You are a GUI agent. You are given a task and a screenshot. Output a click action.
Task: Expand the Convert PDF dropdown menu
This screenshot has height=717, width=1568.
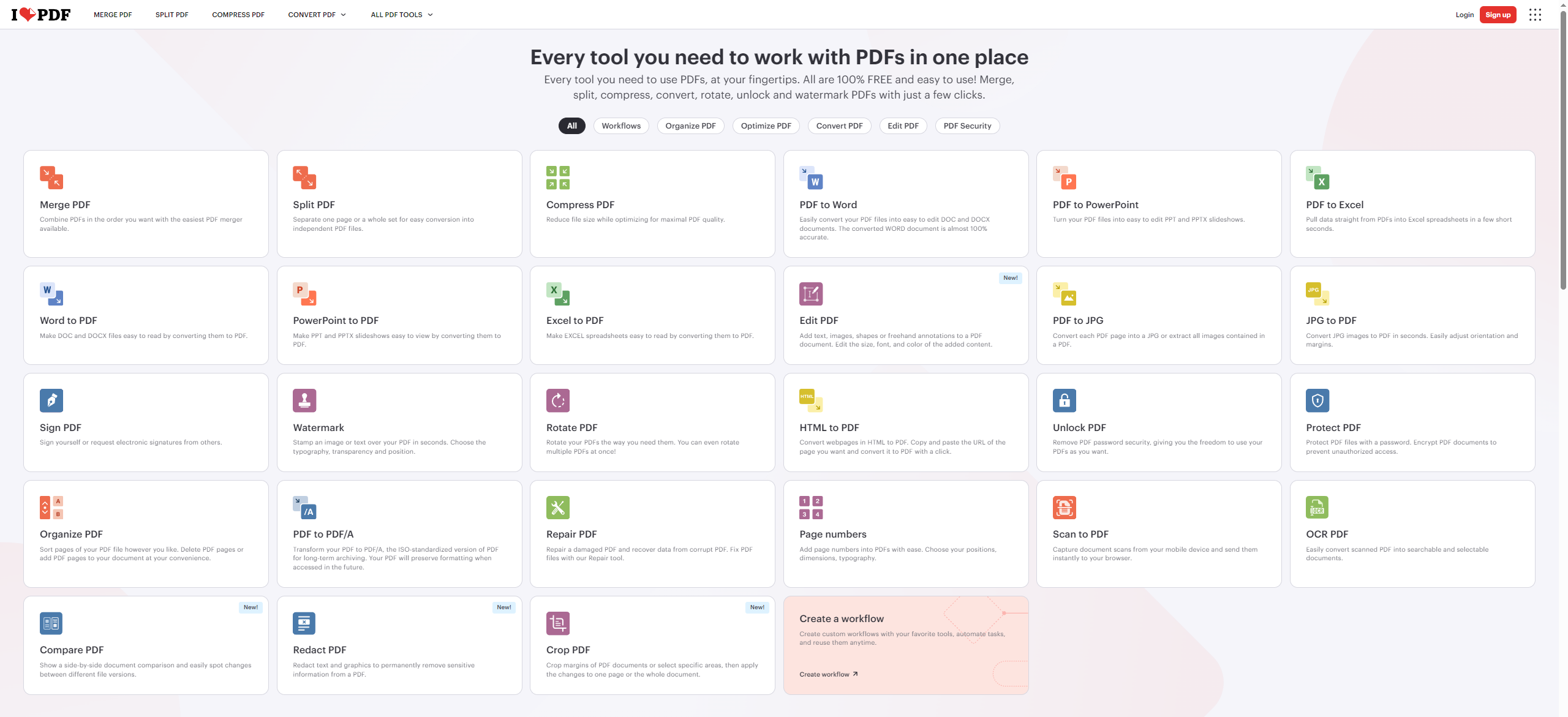[317, 15]
